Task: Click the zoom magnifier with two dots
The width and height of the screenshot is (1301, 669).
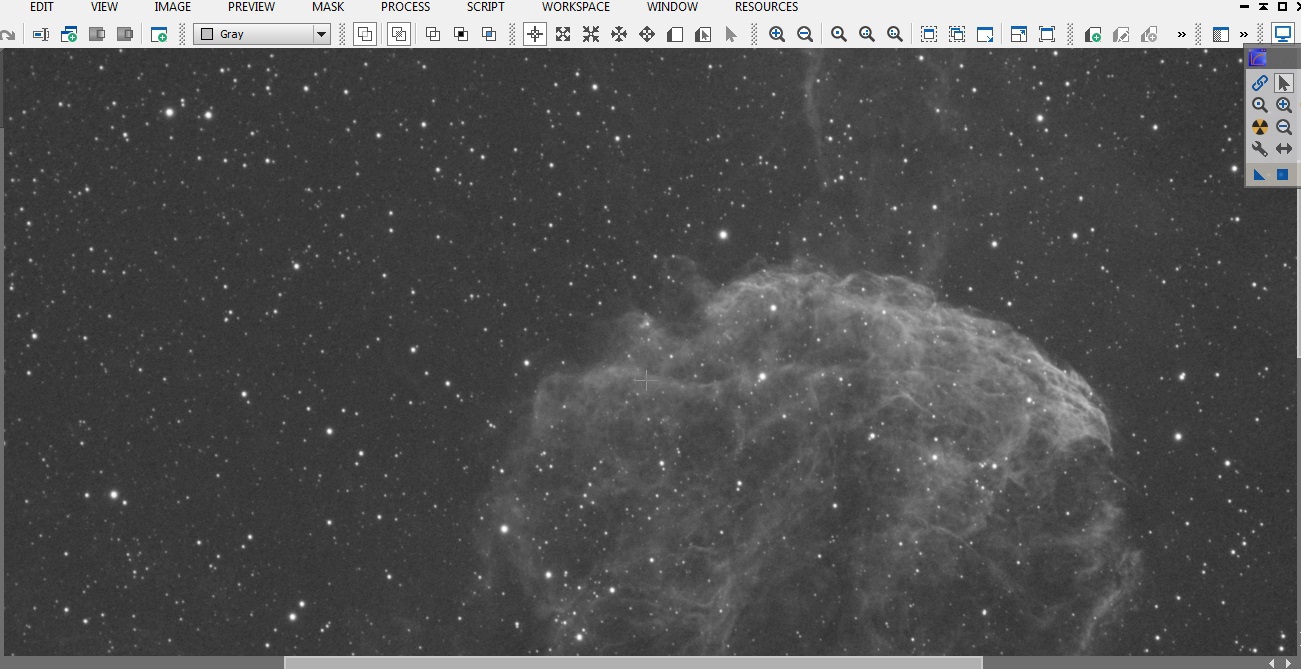Action: (x=867, y=34)
